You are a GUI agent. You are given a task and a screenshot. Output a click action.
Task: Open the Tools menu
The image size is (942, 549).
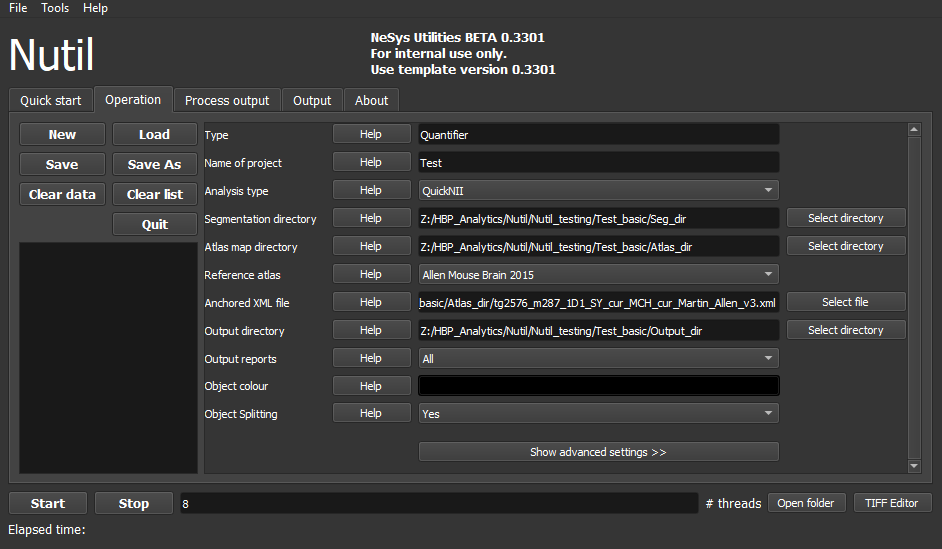click(55, 8)
